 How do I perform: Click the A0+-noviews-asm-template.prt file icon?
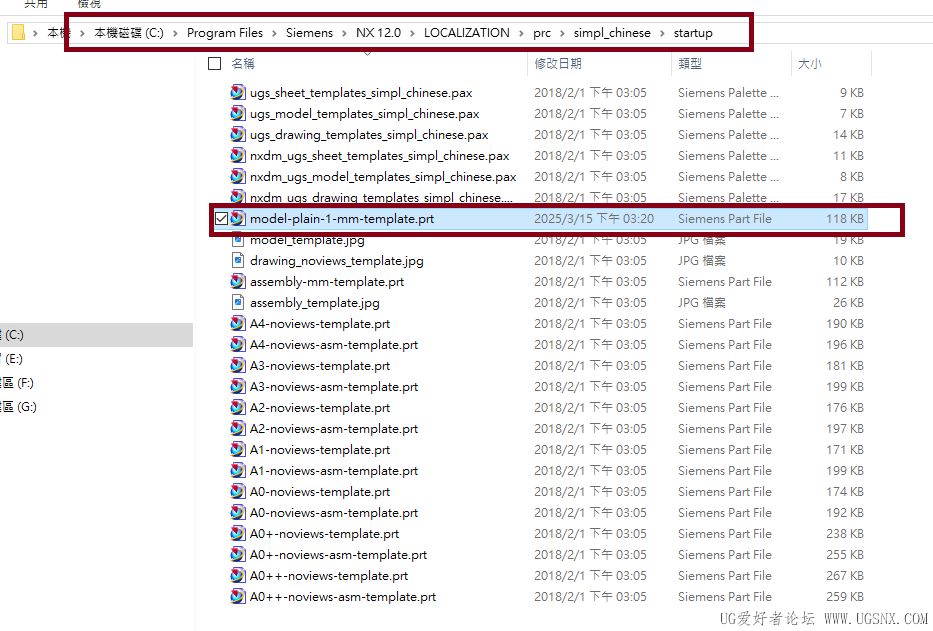pos(237,554)
